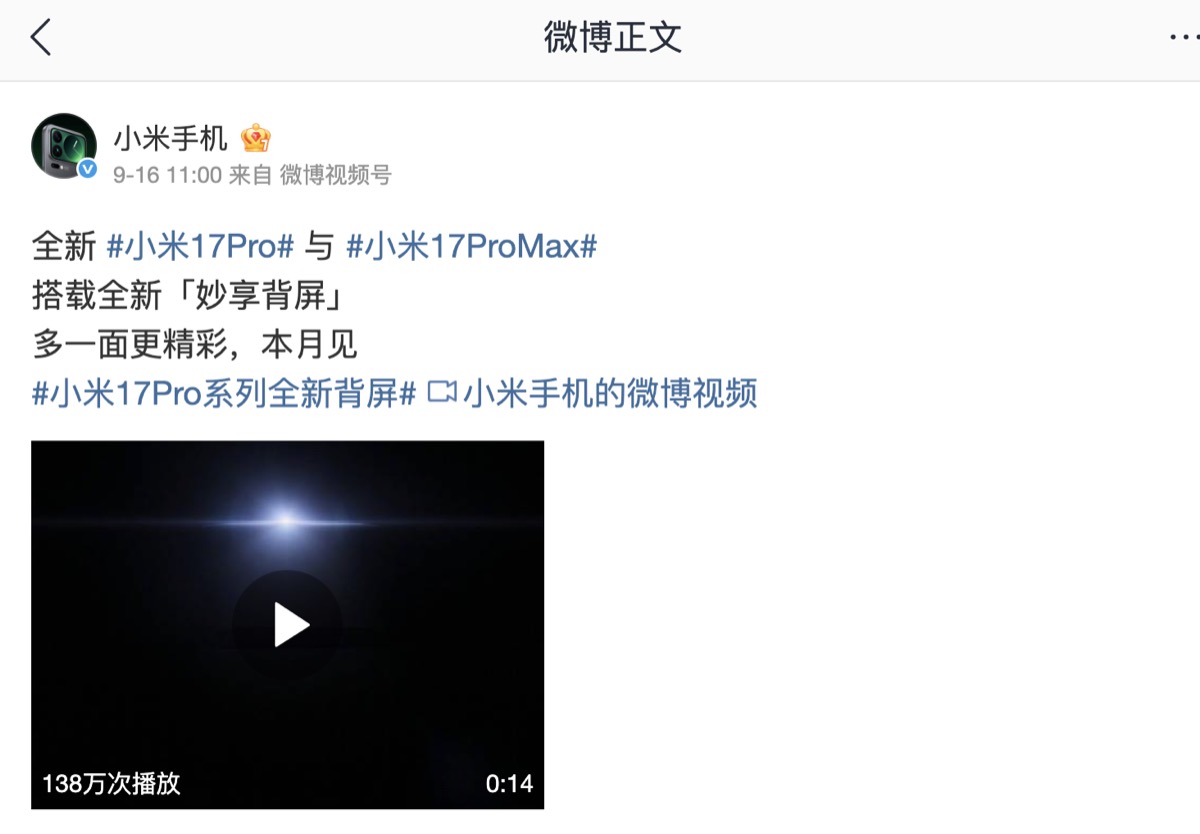
Task: Play the video with the center play button
Action: pos(288,625)
